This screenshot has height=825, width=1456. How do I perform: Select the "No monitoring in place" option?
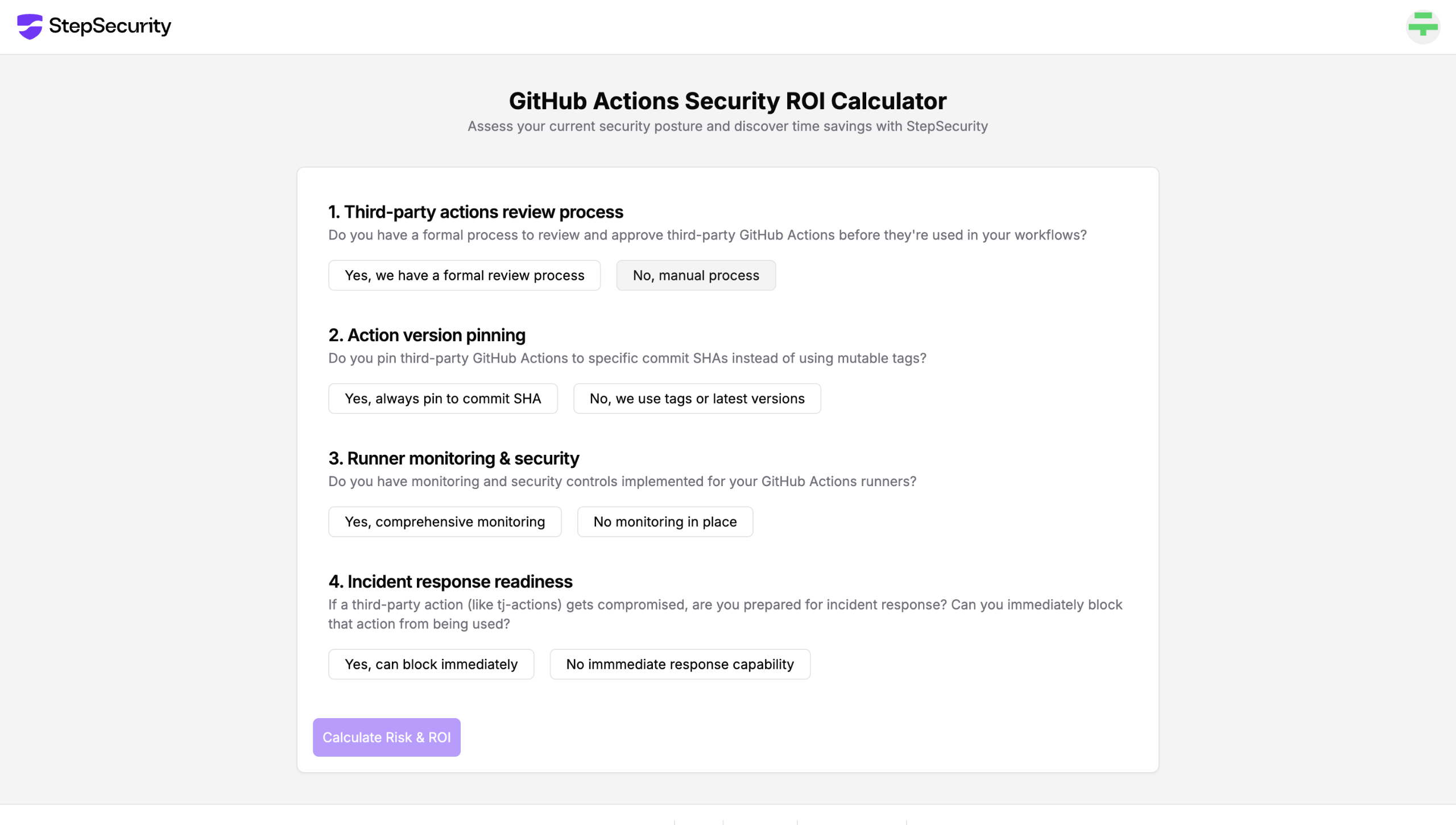pyautogui.click(x=665, y=522)
